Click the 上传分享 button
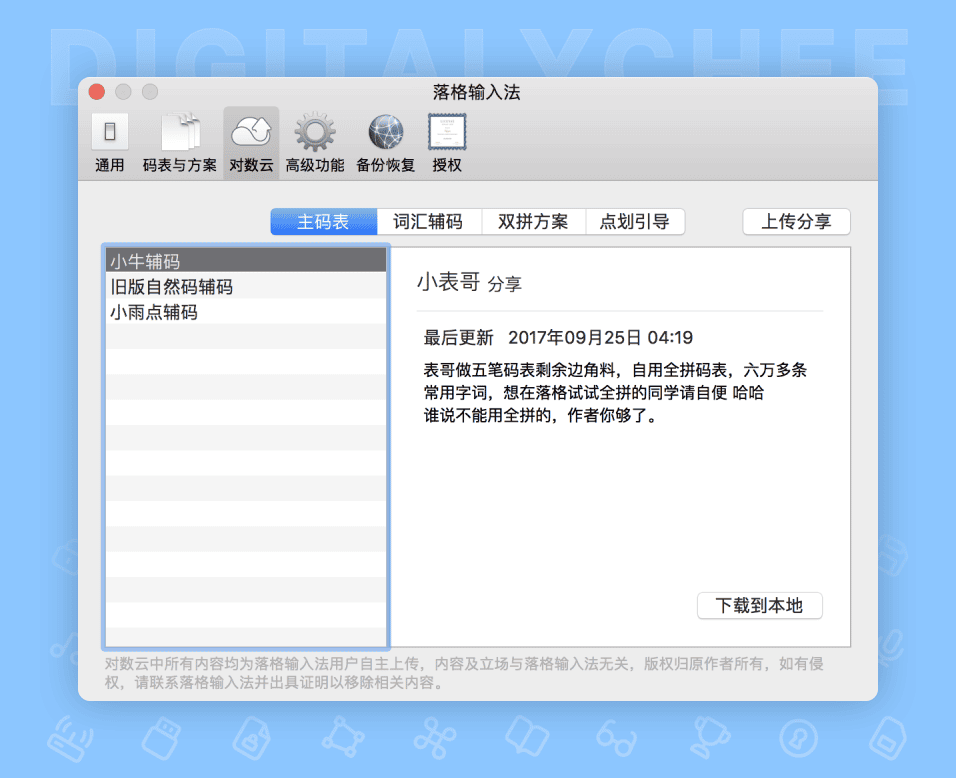The image size is (956, 778). coord(796,221)
